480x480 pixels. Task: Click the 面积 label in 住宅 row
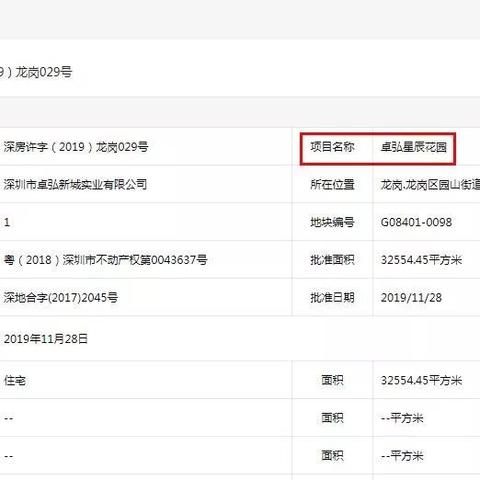click(x=332, y=380)
